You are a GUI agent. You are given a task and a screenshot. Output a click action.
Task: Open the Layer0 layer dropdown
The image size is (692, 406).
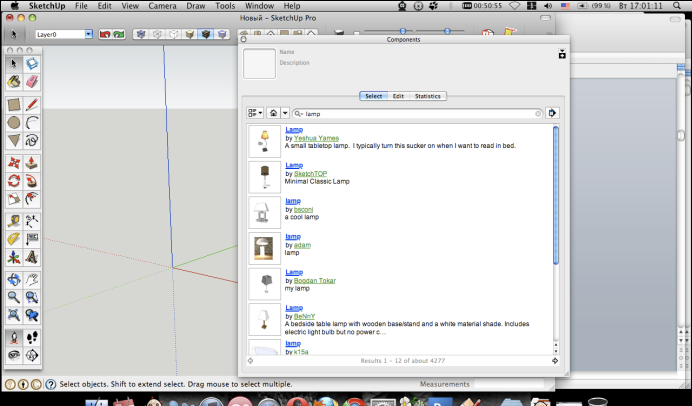(88, 34)
